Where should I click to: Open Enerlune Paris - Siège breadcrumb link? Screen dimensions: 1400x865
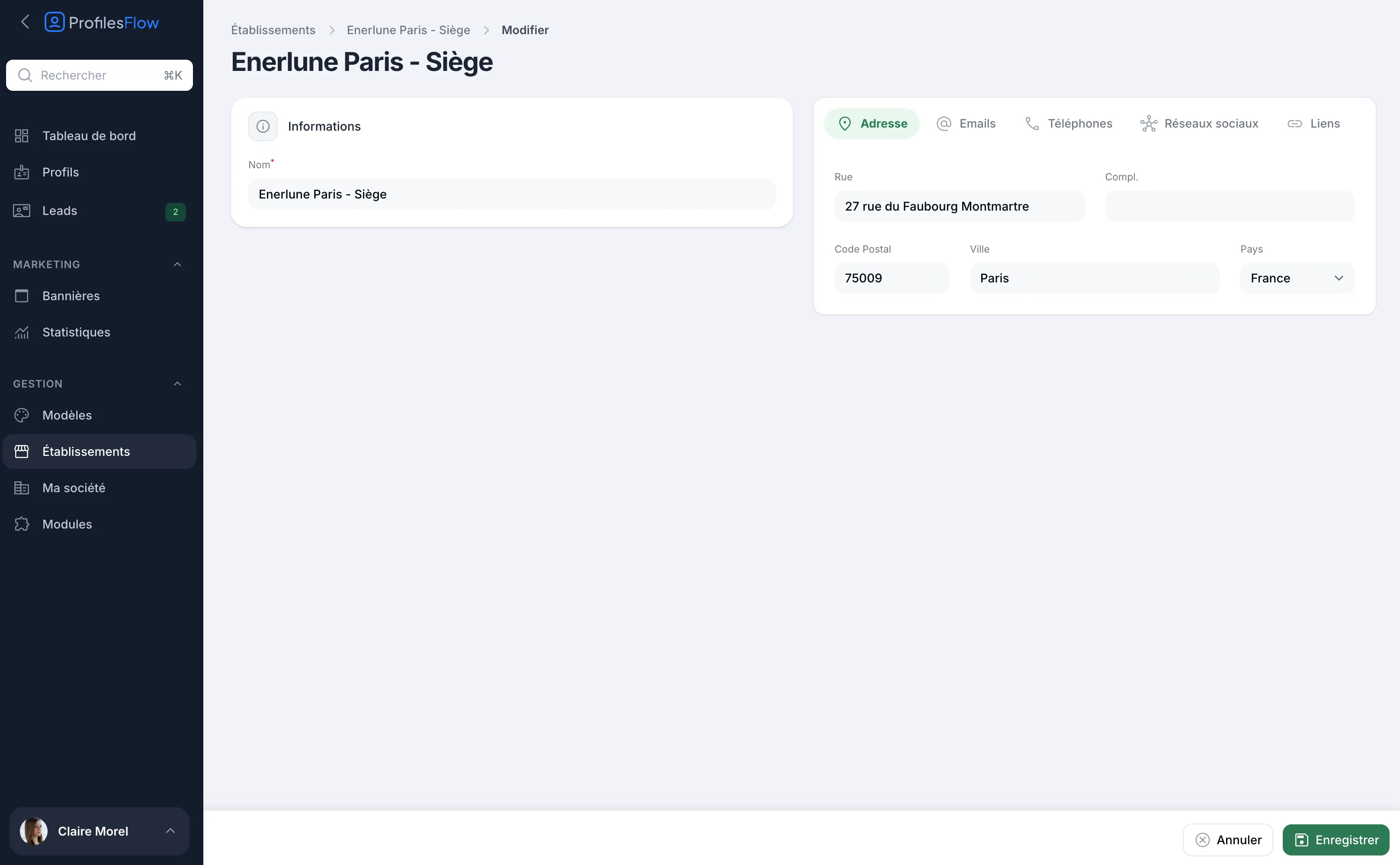(x=408, y=30)
